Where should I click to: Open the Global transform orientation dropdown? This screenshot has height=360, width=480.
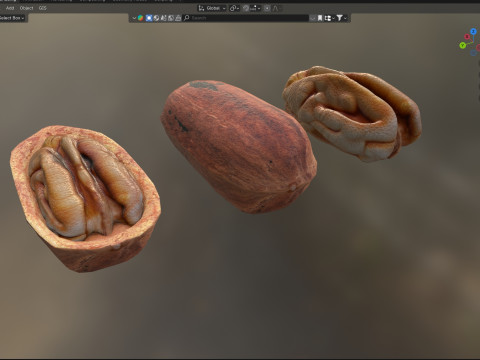coord(212,8)
